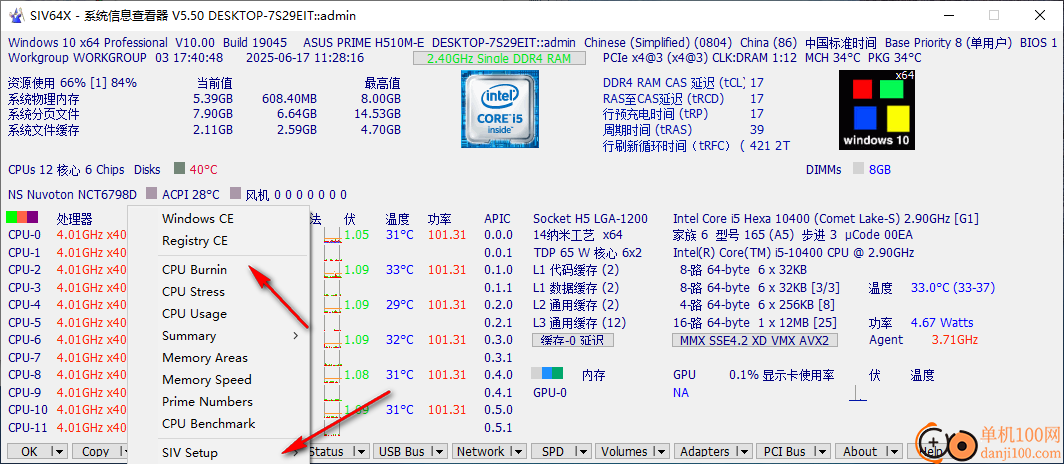This screenshot has height=464, width=1064.
Task: Click the Volumes button
Action: (x=624, y=452)
